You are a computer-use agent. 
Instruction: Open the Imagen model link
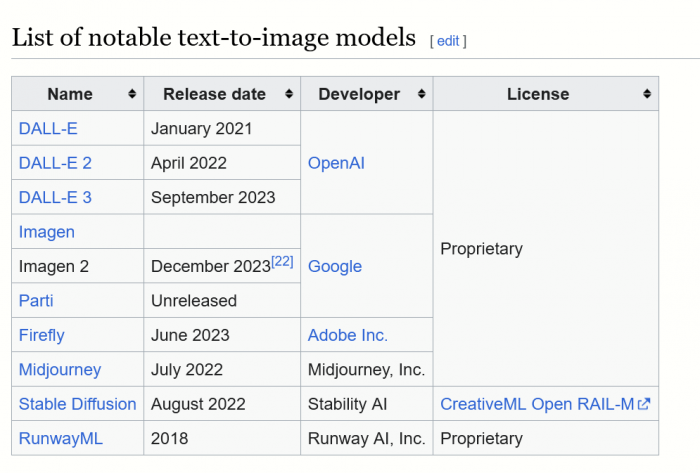coord(47,232)
